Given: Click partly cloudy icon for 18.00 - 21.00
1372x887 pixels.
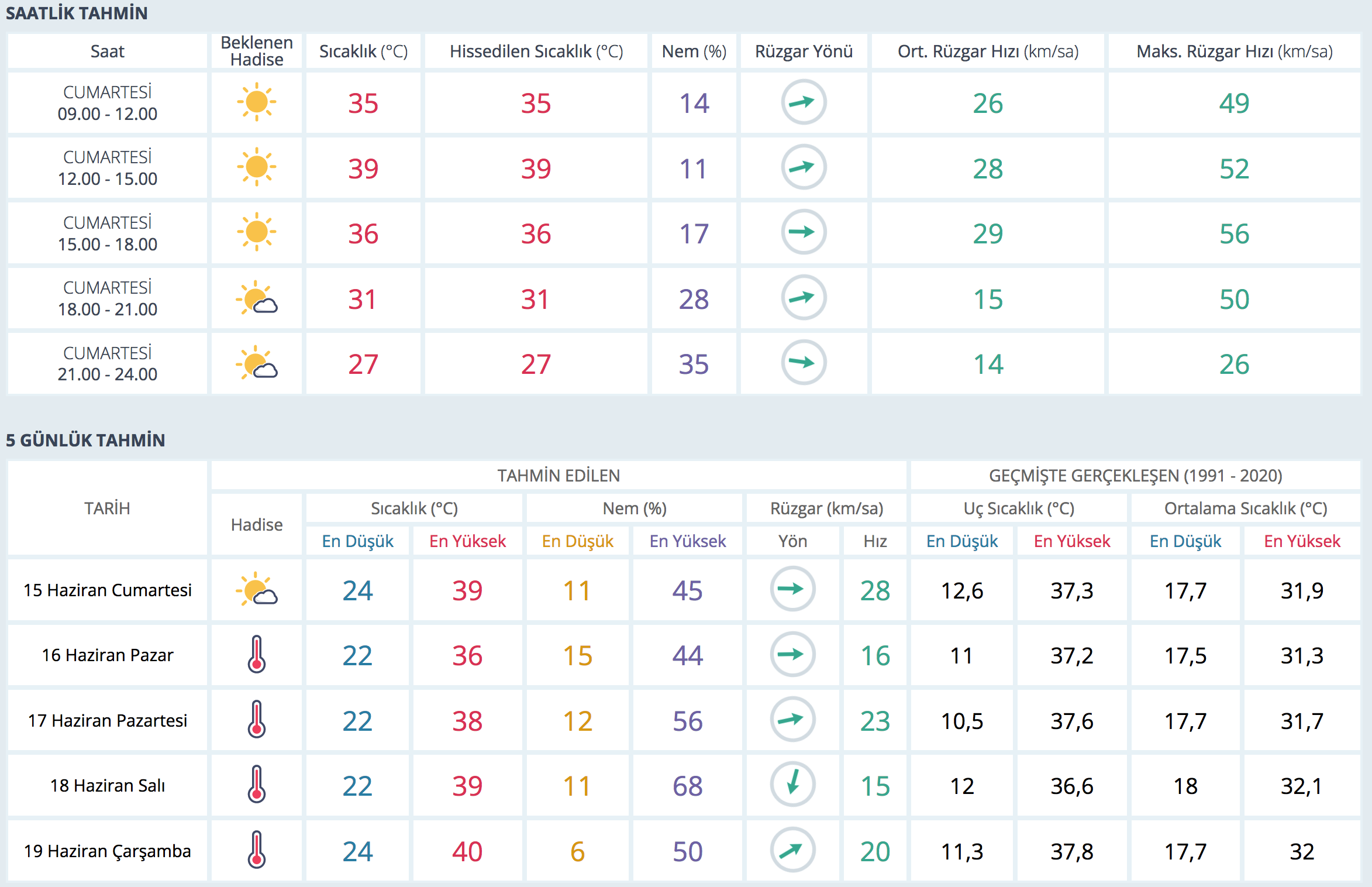Looking at the screenshot, I should pos(256,298).
